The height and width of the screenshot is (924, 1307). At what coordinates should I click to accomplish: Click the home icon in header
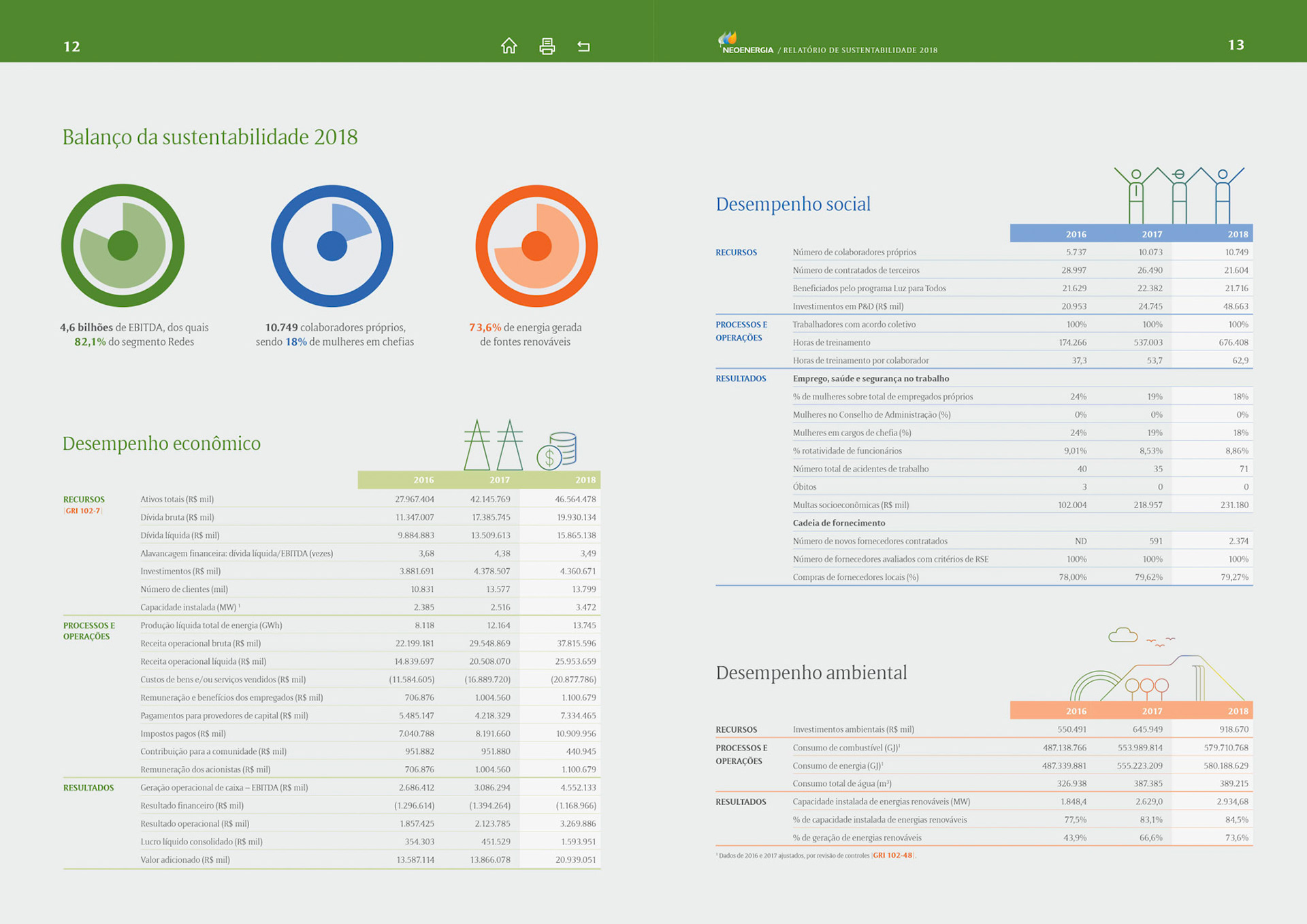point(509,46)
